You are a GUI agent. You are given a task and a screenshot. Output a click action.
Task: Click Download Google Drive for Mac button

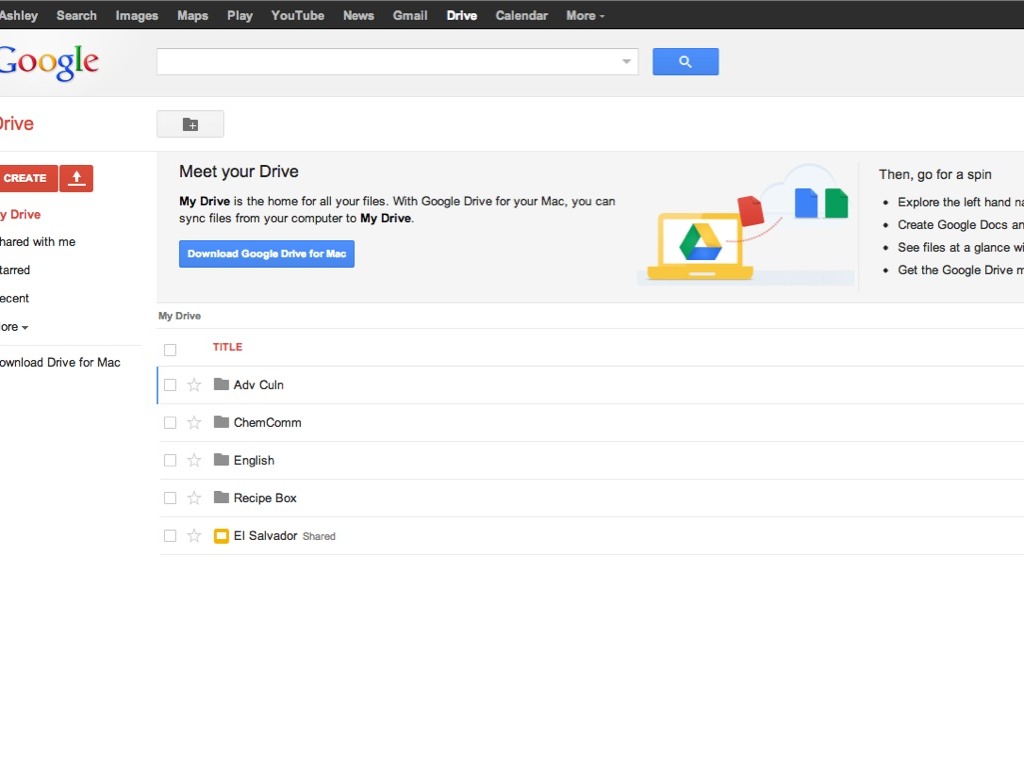[267, 254]
